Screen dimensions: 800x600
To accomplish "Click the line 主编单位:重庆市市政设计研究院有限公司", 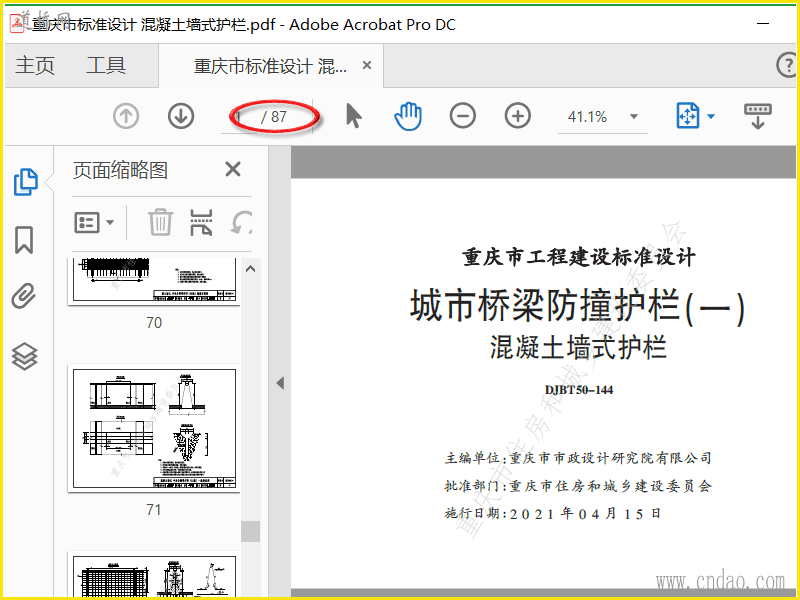I will [x=578, y=458].
